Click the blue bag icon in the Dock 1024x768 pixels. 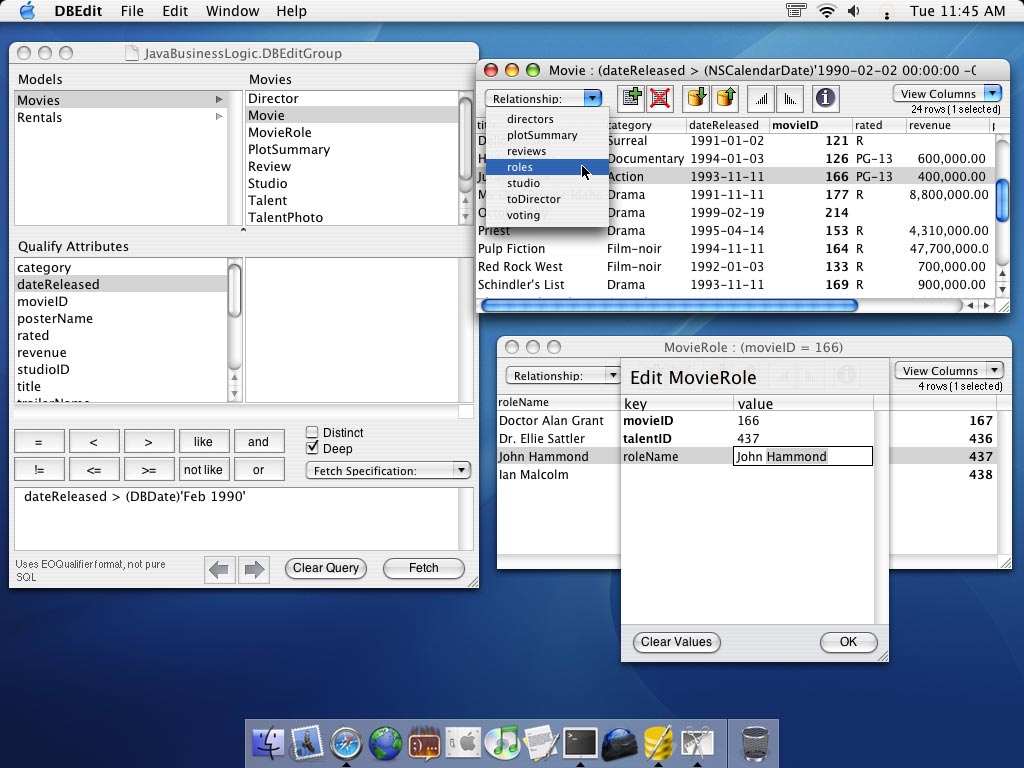click(x=619, y=743)
